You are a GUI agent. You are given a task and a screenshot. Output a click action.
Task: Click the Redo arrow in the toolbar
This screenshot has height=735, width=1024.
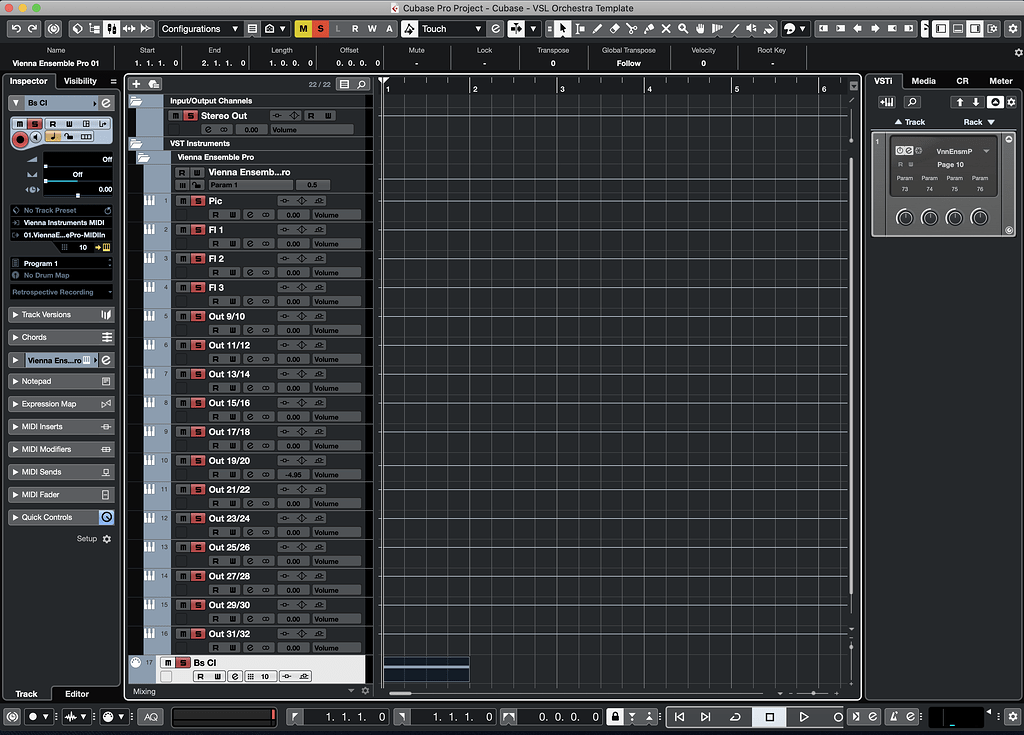tap(32, 29)
